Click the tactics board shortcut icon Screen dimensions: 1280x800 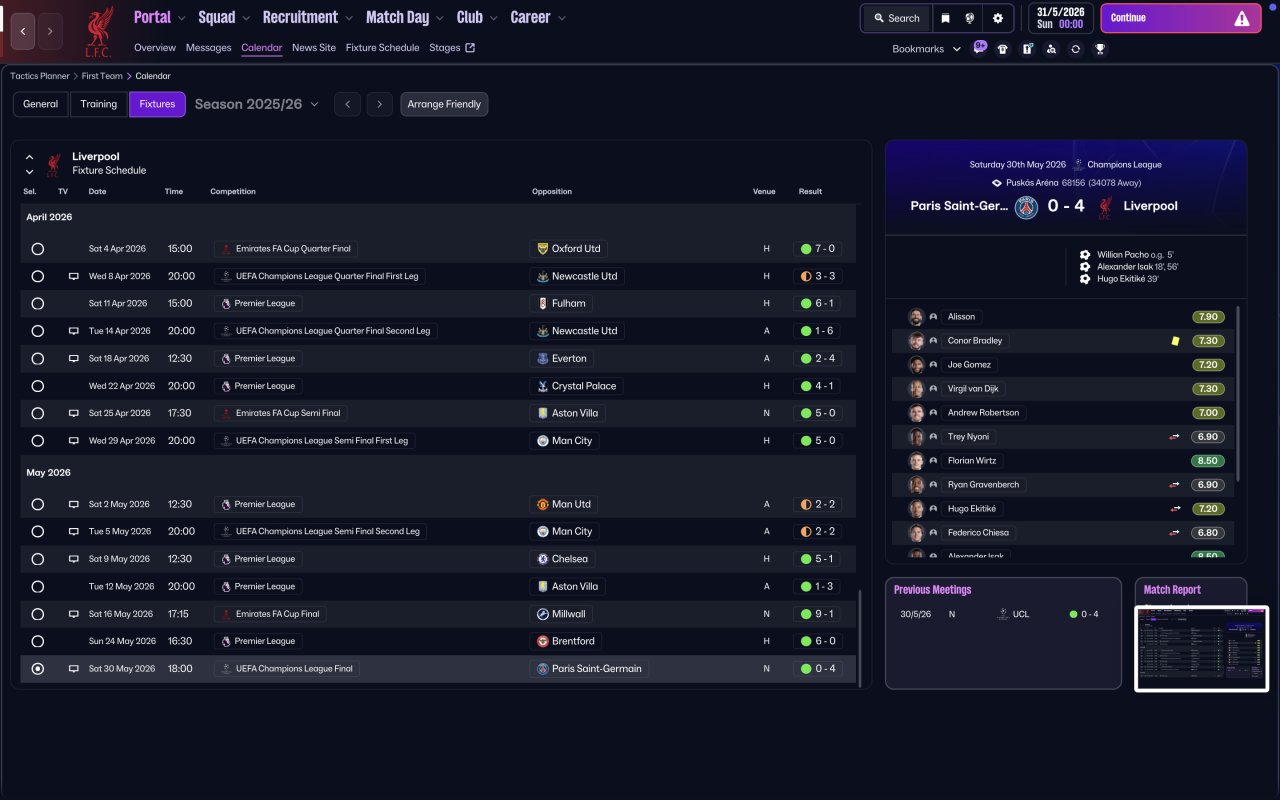click(1027, 49)
